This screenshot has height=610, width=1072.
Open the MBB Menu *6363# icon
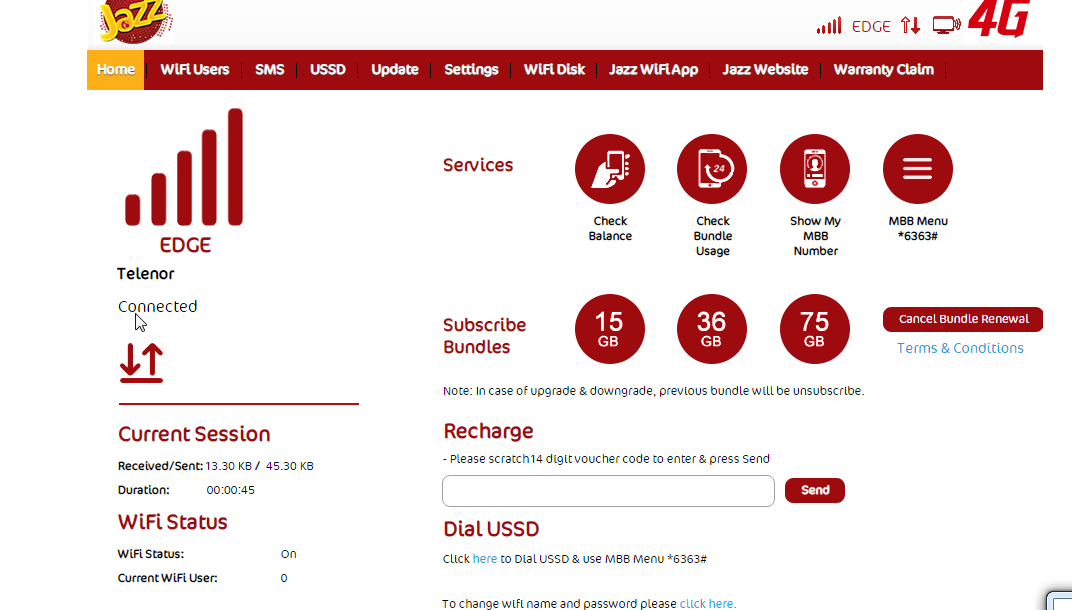click(917, 169)
